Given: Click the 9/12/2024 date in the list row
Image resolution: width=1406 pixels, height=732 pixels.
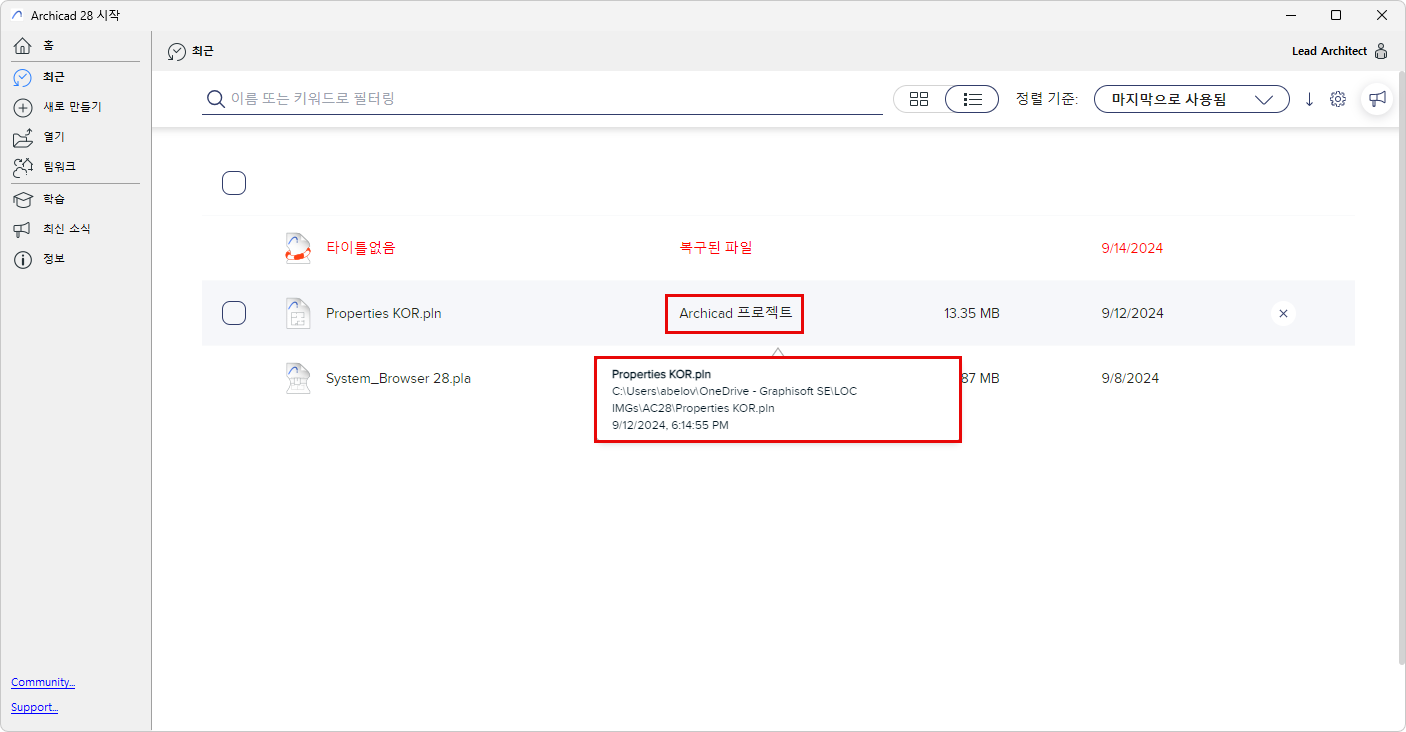Looking at the screenshot, I should point(1132,313).
